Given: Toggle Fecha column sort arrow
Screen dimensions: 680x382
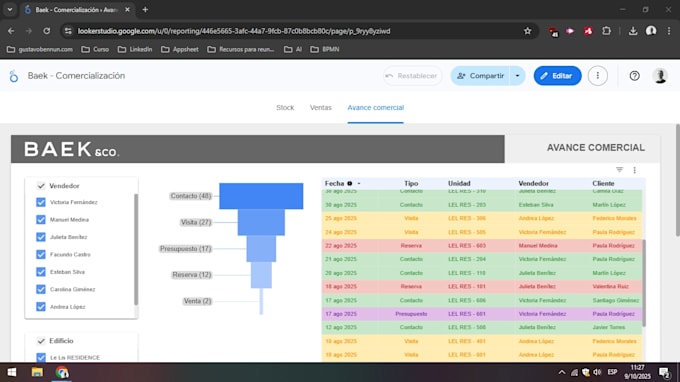Looking at the screenshot, I should pos(359,183).
